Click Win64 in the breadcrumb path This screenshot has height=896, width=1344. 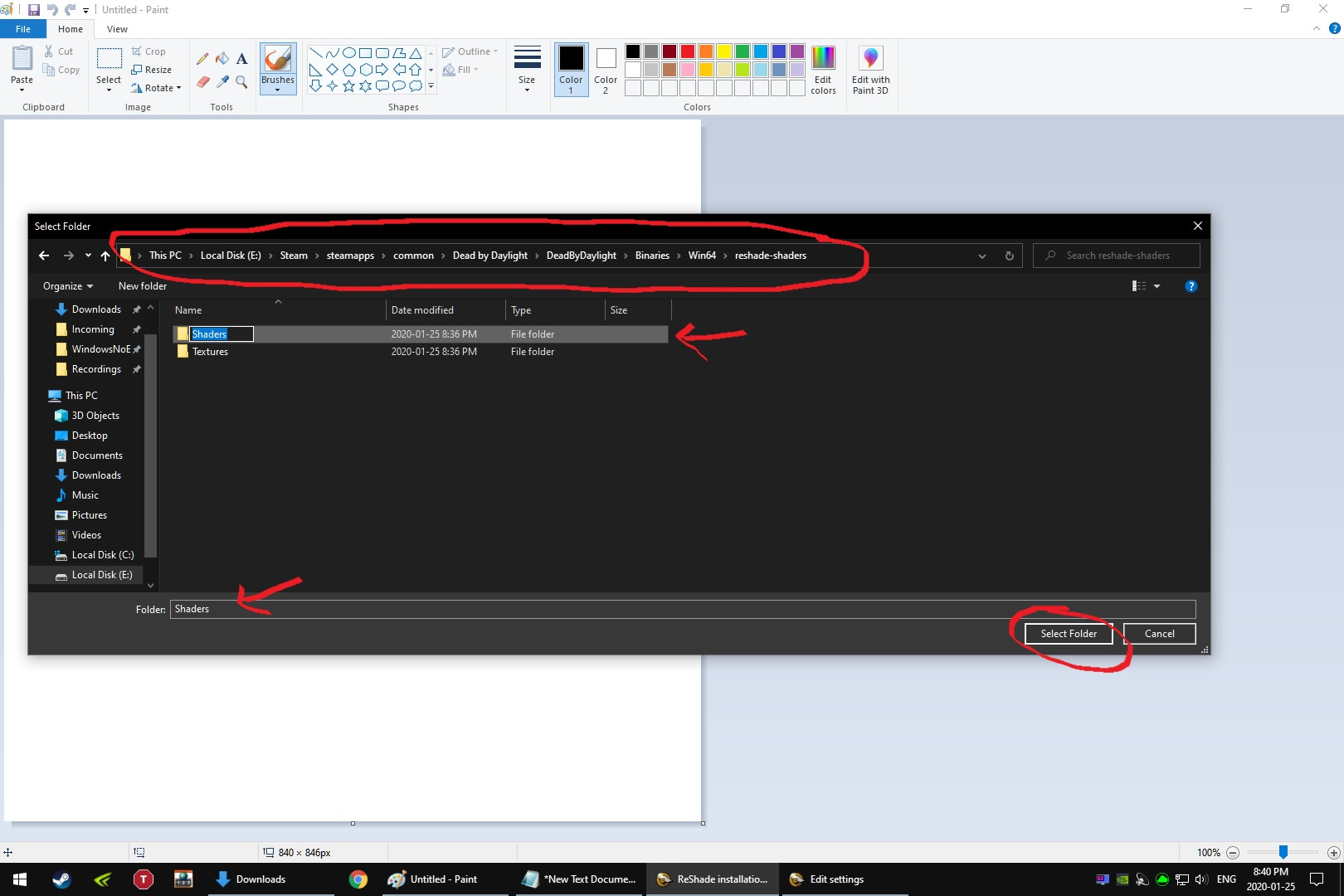click(x=702, y=256)
